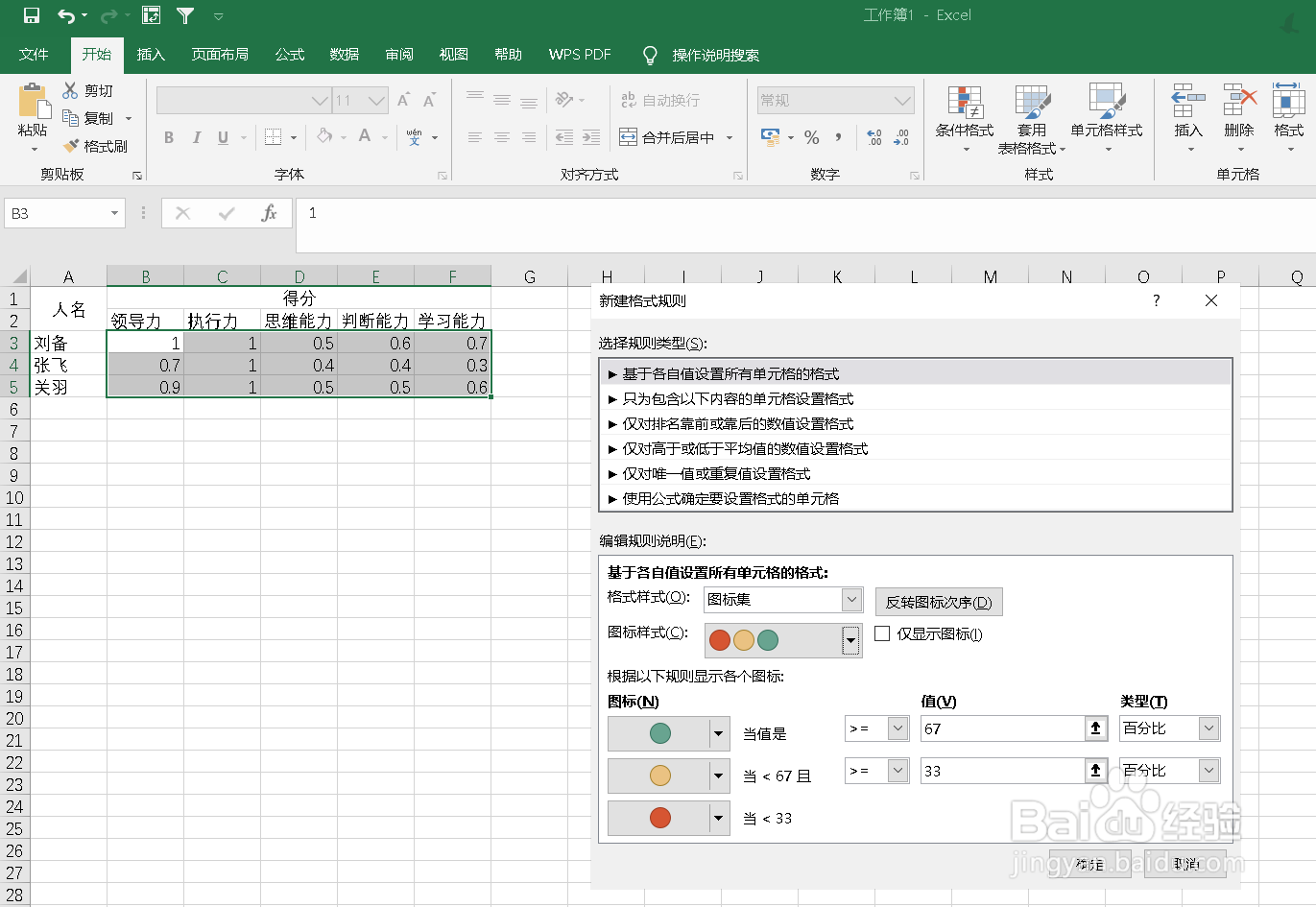Click the 合并后居中 icon
The height and width of the screenshot is (907, 1316).
pos(672,137)
